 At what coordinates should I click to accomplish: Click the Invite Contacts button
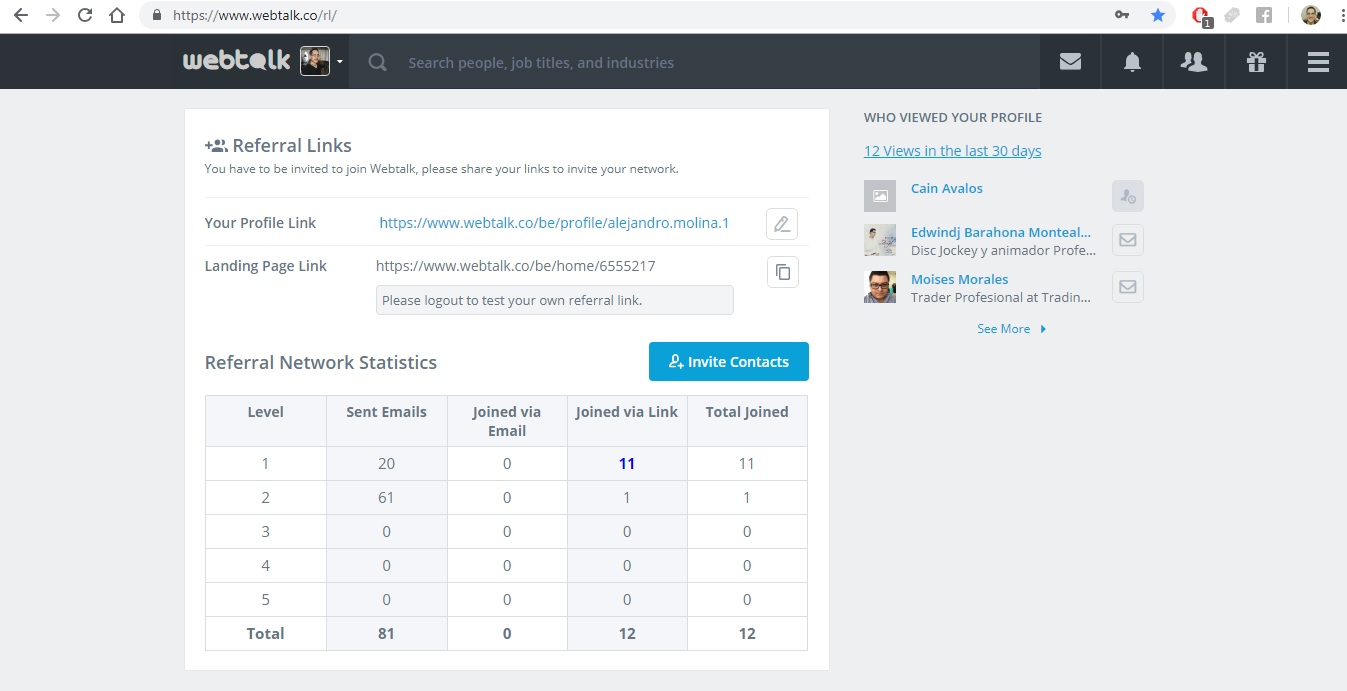coord(728,362)
